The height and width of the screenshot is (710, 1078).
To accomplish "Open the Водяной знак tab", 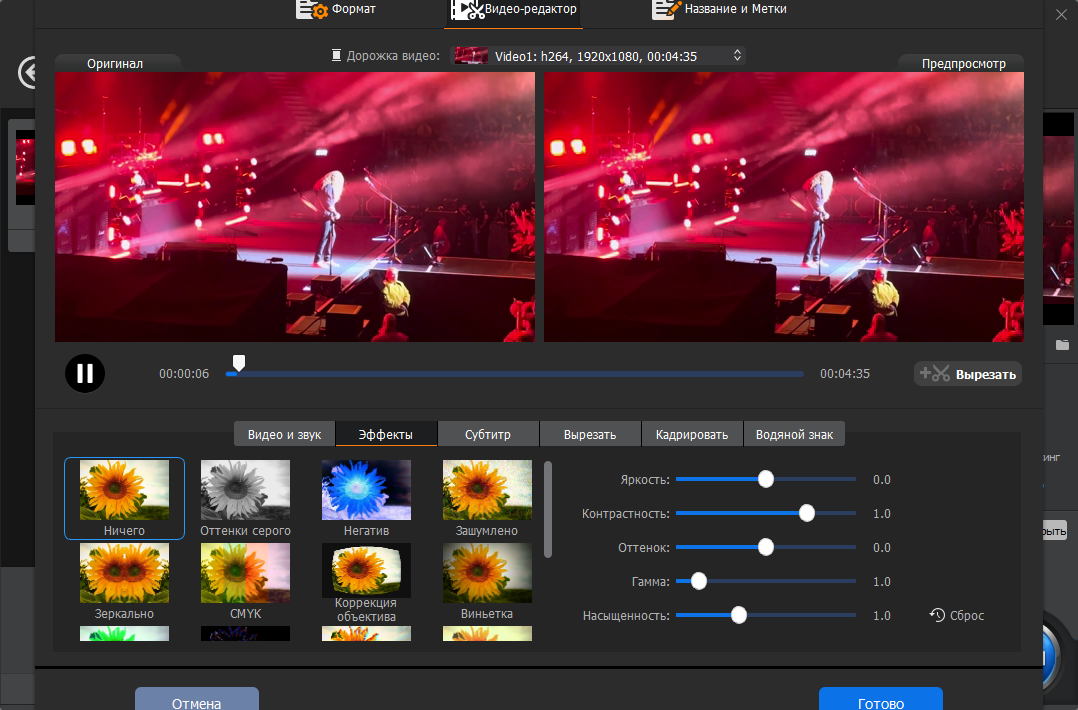I will [794, 434].
